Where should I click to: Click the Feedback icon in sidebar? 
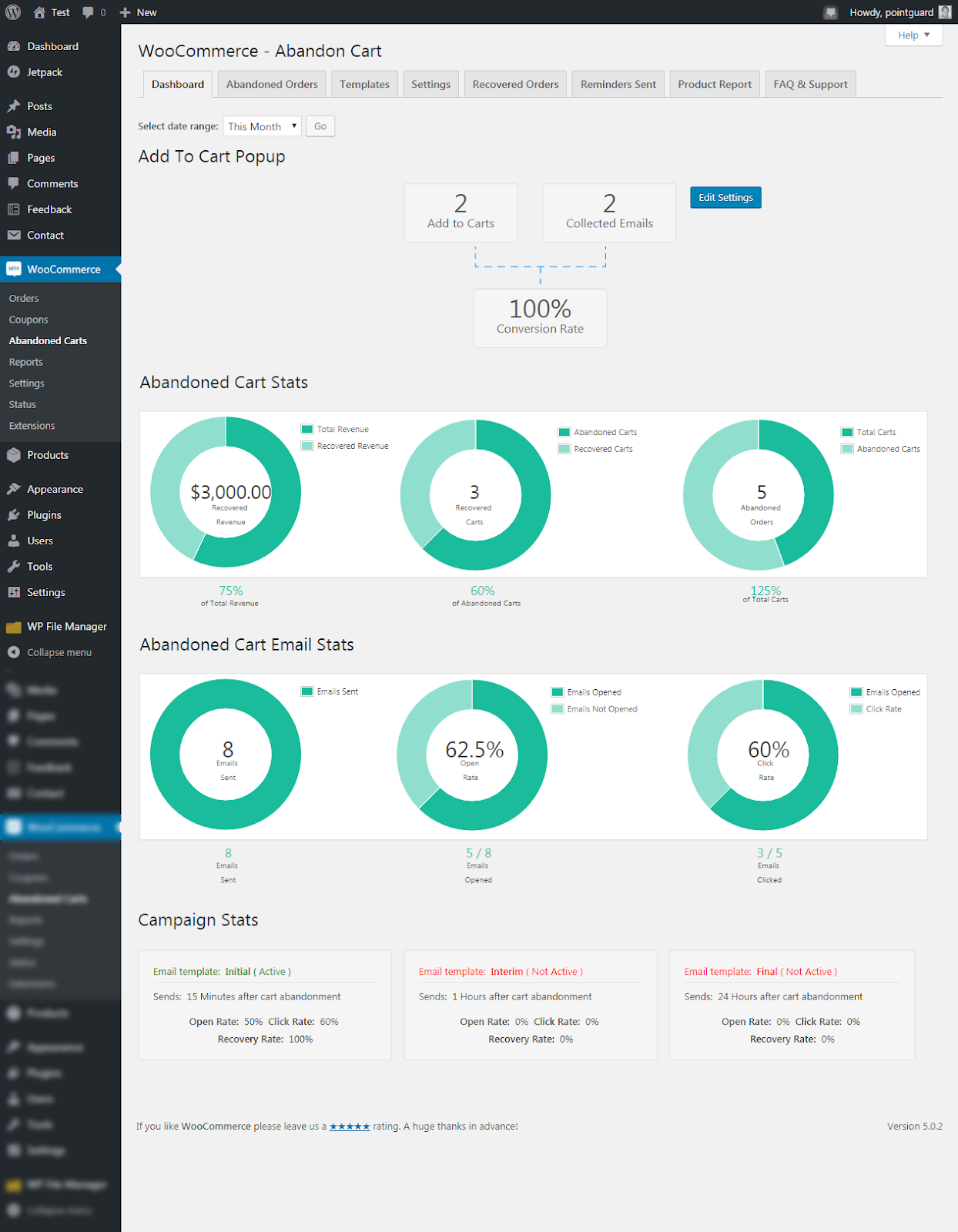pyautogui.click(x=14, y=209)
